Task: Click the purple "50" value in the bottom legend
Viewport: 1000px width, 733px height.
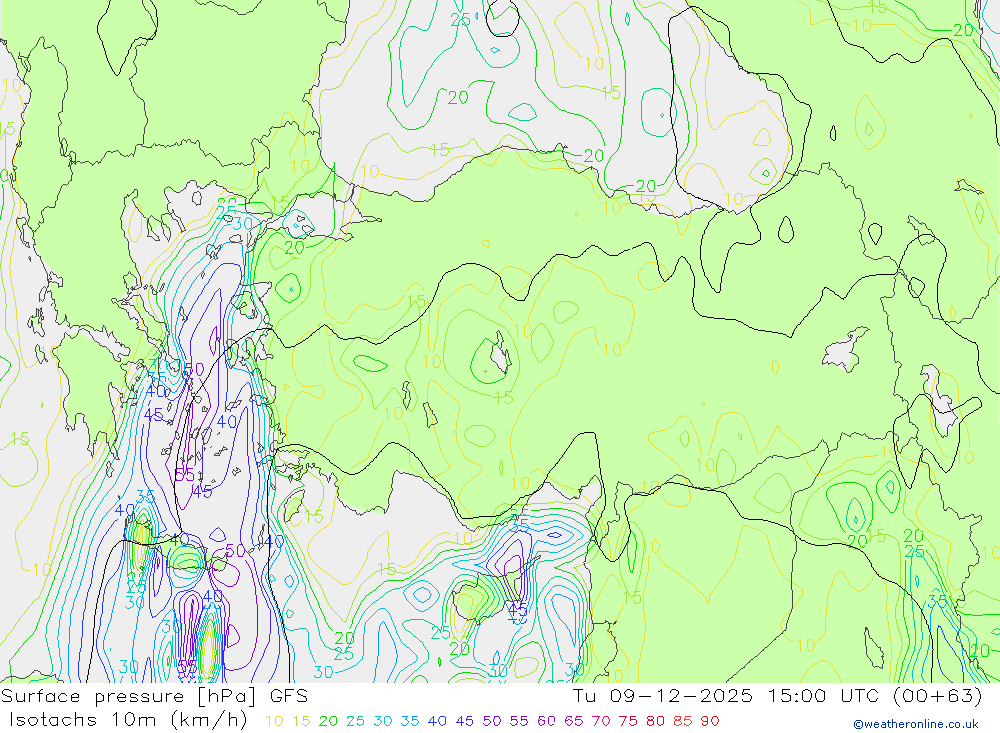Action: (492, 722)
